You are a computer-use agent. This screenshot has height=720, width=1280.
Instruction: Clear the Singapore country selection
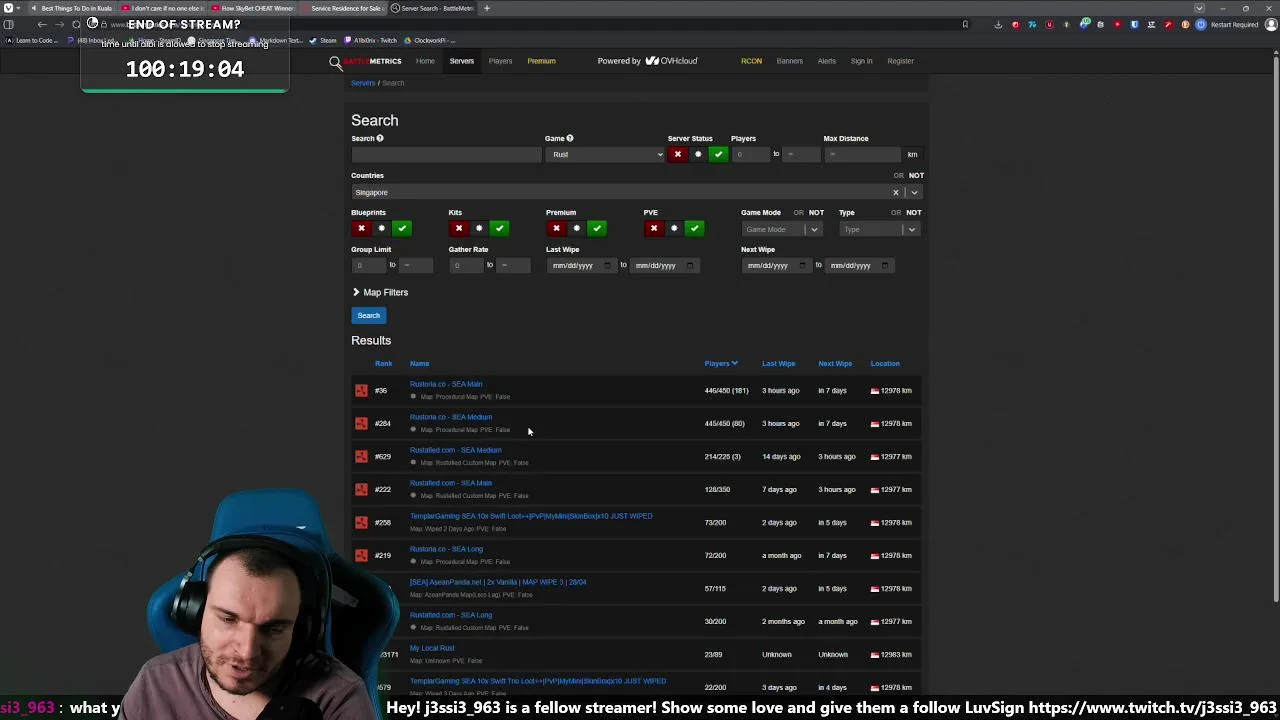(896, 192)
